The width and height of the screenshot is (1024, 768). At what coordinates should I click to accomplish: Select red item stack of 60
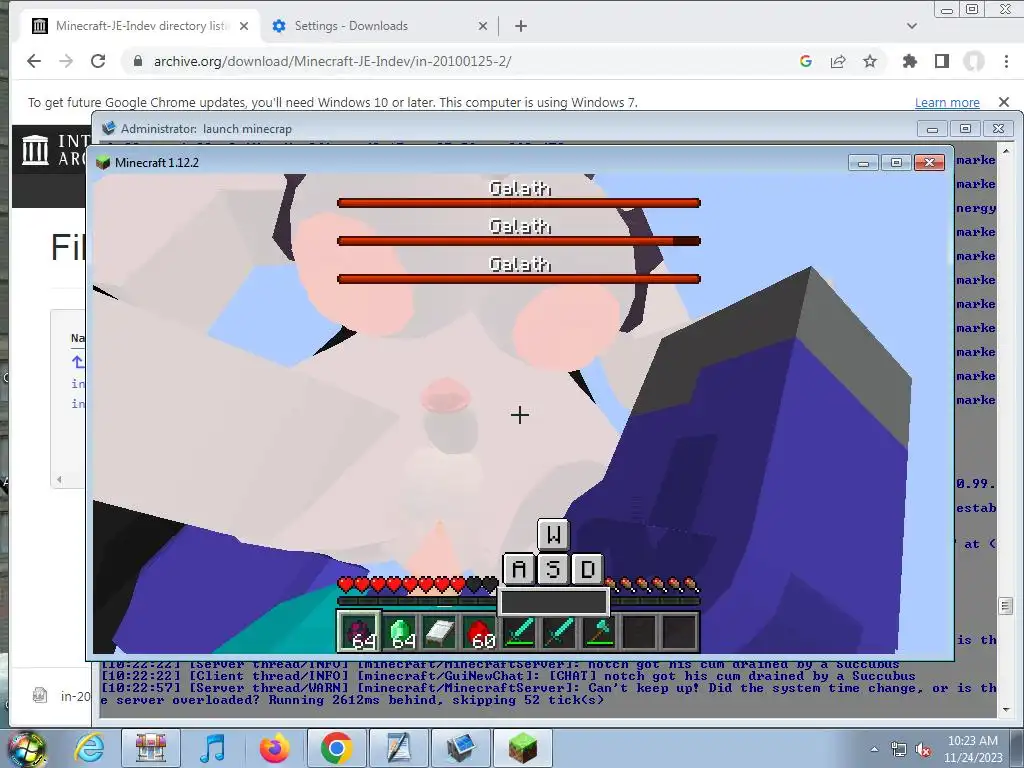point(479,632)
